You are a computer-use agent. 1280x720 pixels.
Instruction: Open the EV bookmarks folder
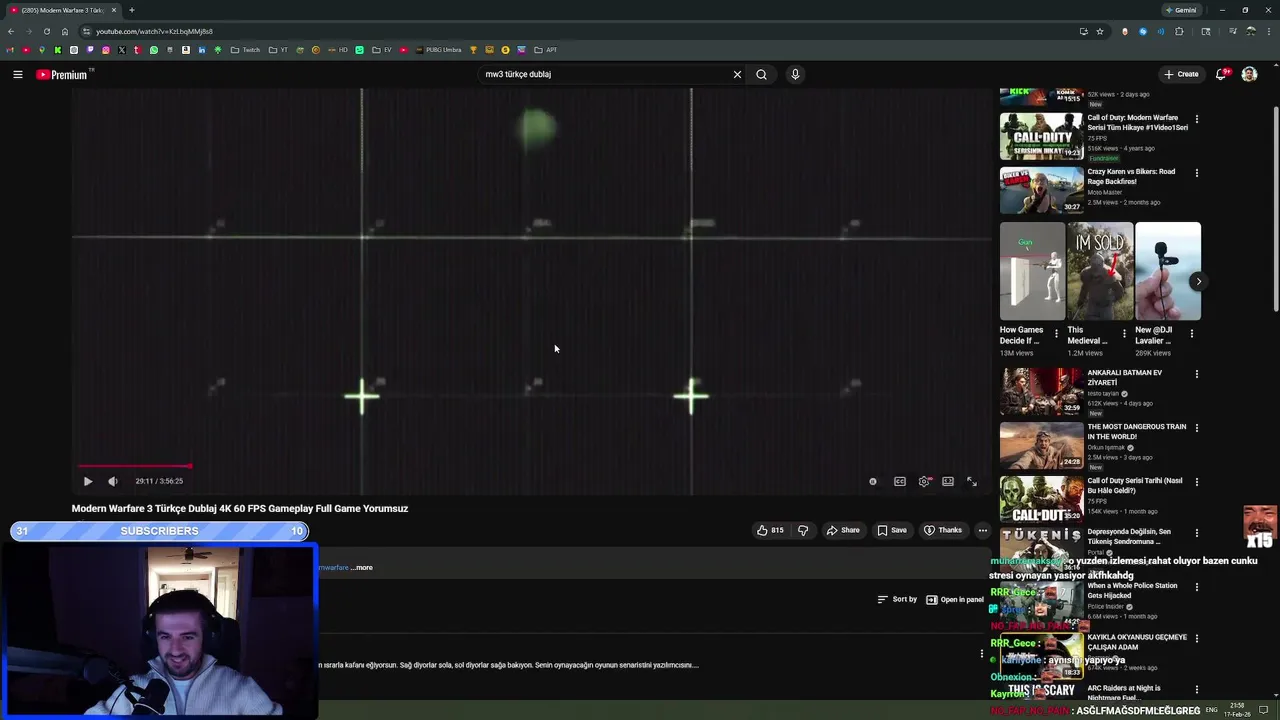point(382,50)
